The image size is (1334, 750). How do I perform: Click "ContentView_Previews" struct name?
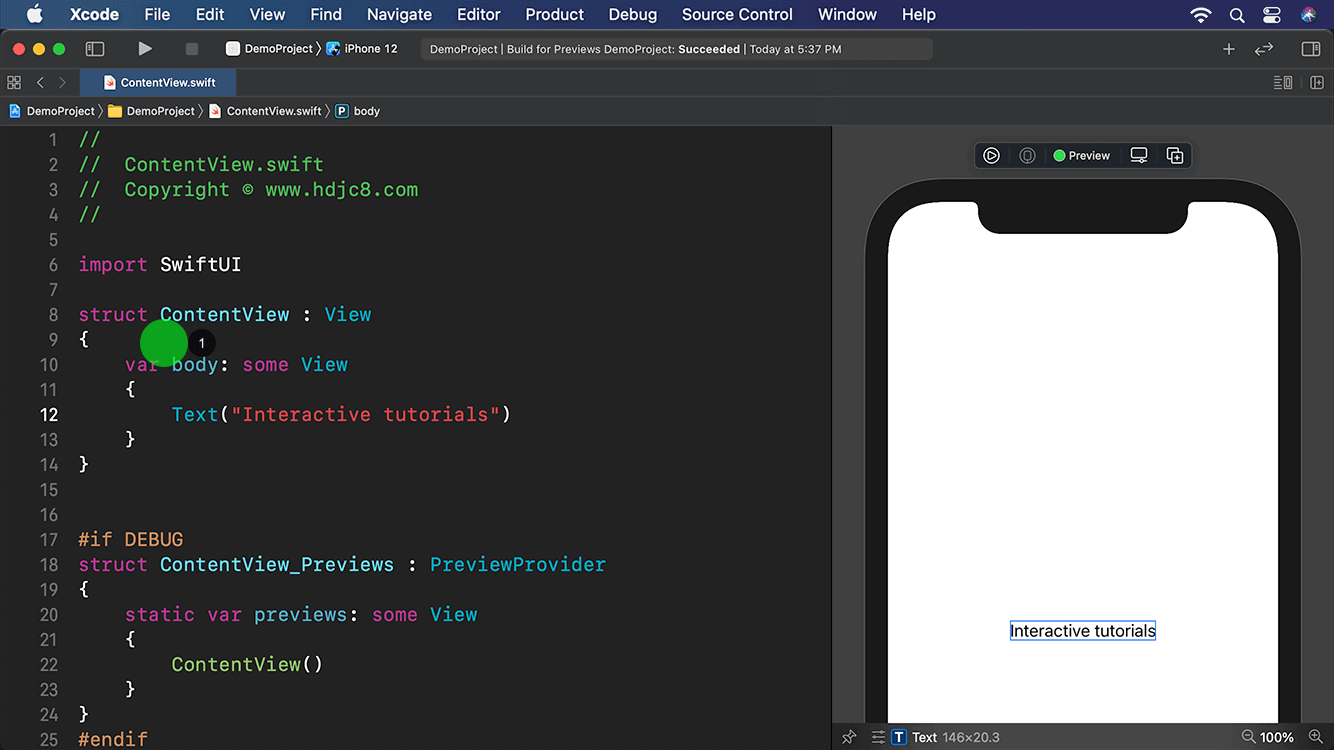coord(277,564)
